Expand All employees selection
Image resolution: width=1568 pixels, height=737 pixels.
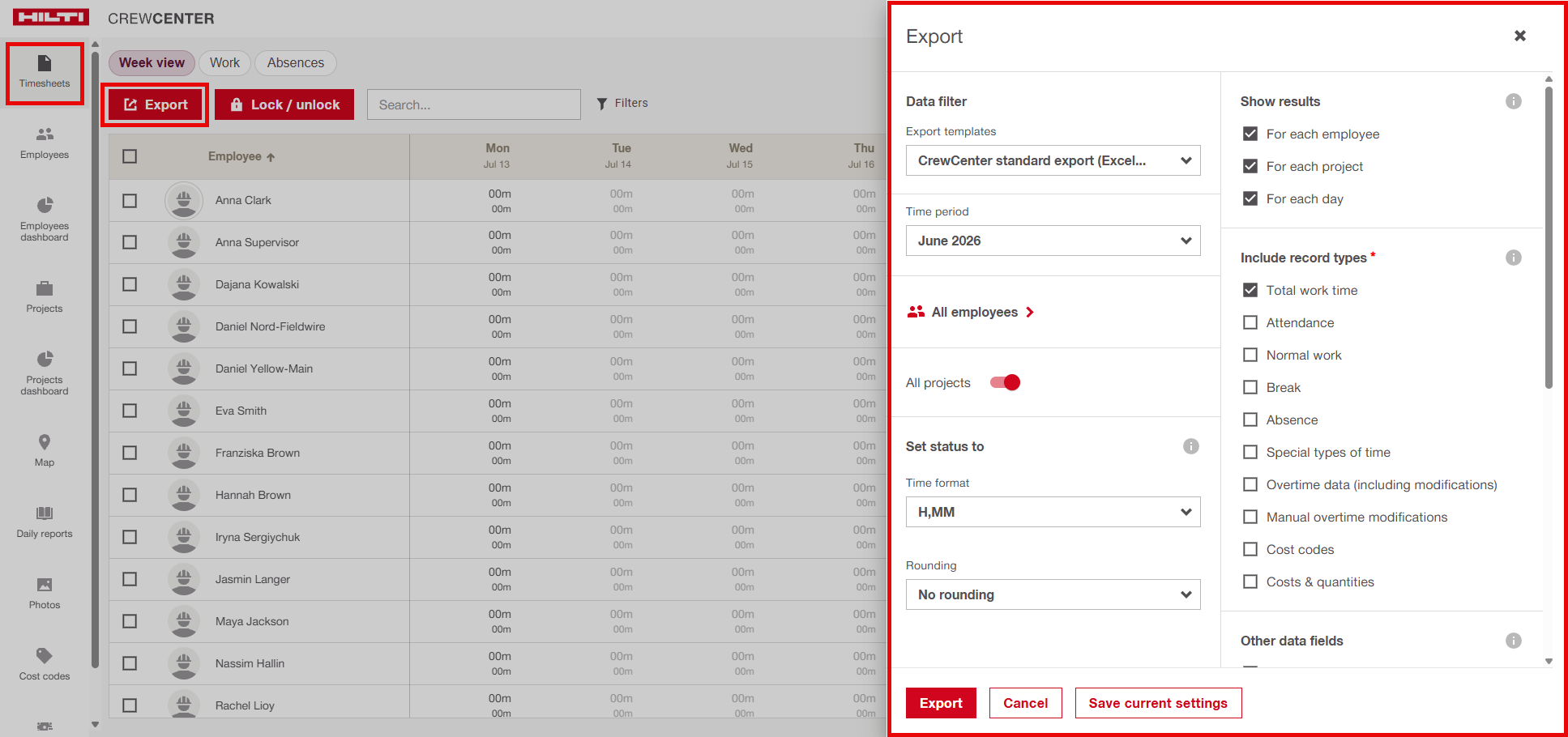pyautogui.click(x=971, y=312)
